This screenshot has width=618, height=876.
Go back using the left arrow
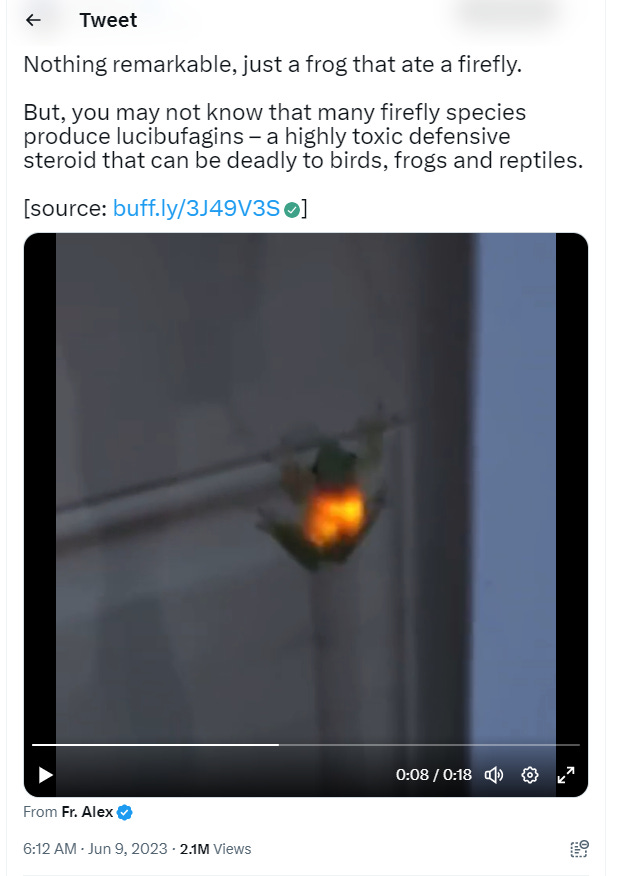[34, 20]
